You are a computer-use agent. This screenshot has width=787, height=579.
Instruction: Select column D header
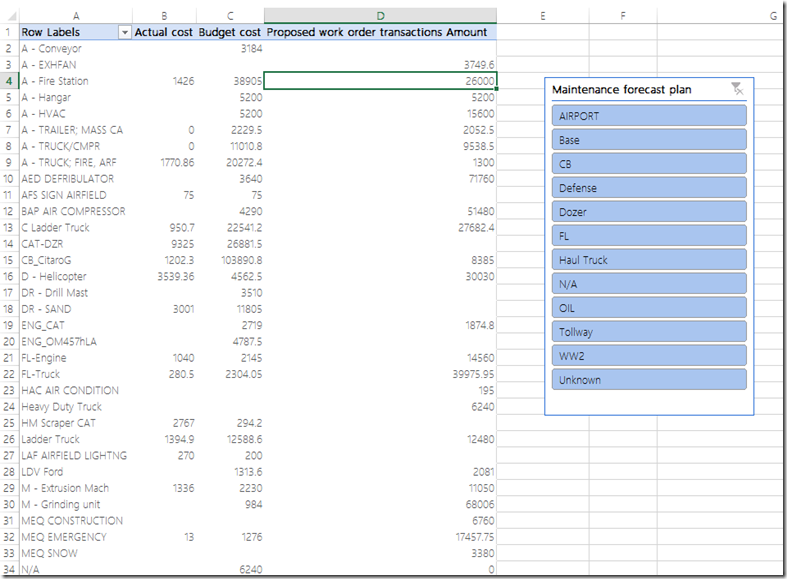click(380, 16)
